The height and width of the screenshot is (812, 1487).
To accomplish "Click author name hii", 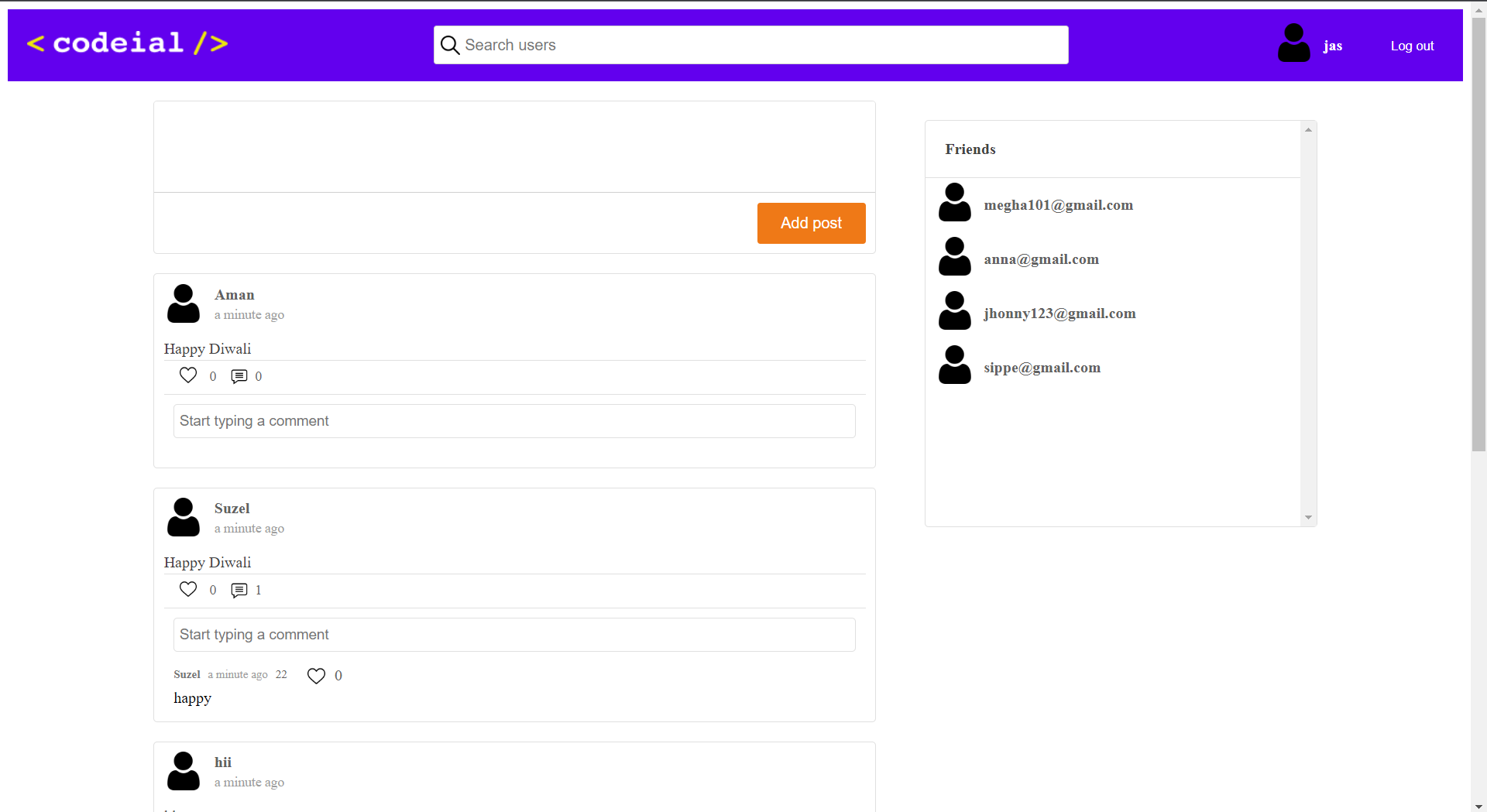I will coord(223,762).
